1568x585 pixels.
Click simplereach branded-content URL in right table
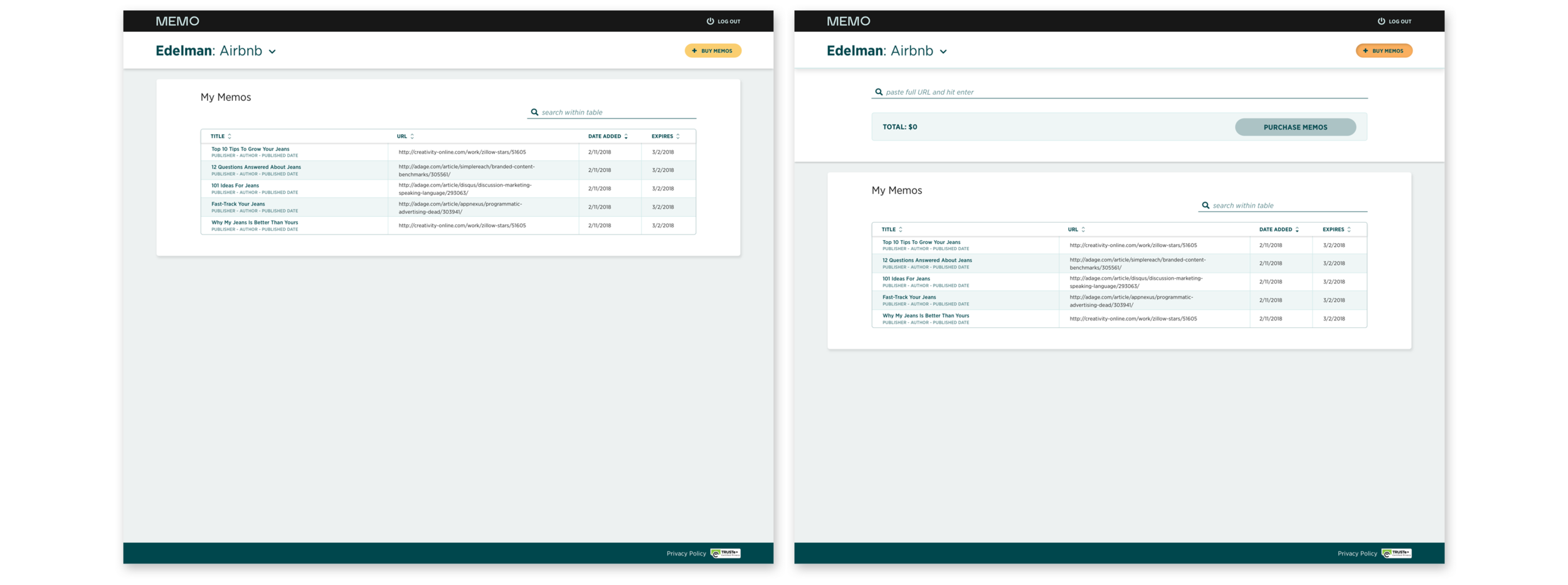[1138, 263]
